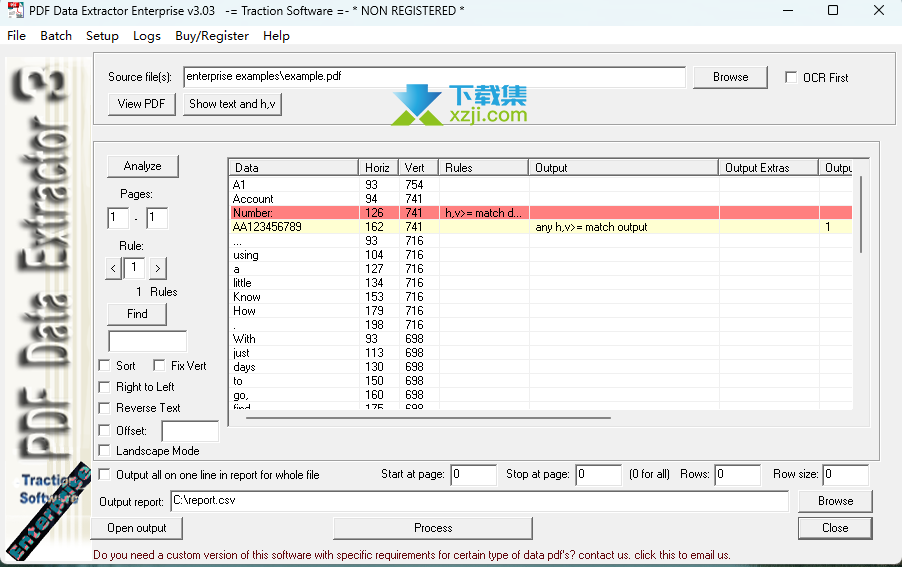Select the 'AA123456789' row
This screenshot has width=902, height=567.
point(541,227)
